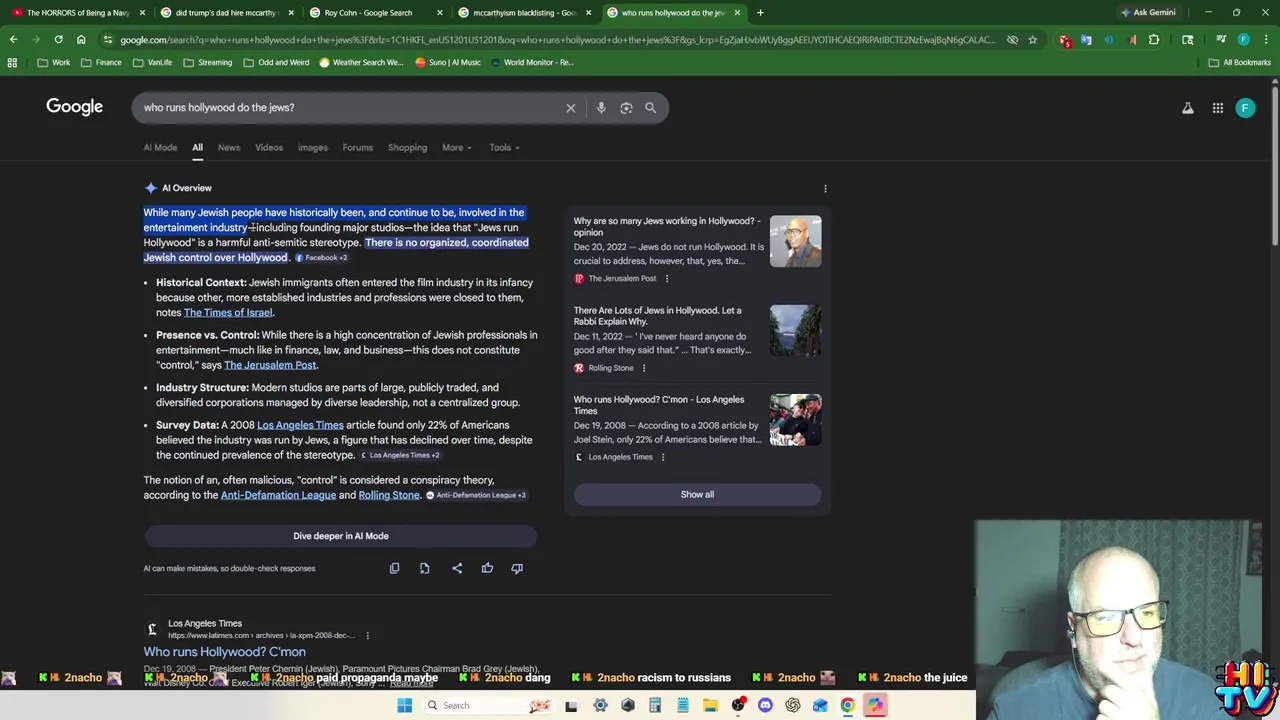Click Ask Gemini button
1280x720 pixels.
click(1148, 13)
